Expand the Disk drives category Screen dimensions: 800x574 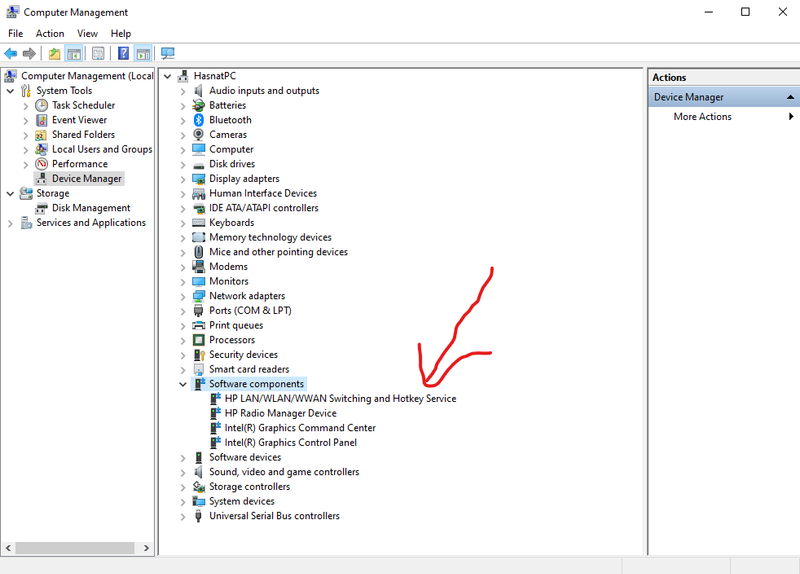point(183,164)
